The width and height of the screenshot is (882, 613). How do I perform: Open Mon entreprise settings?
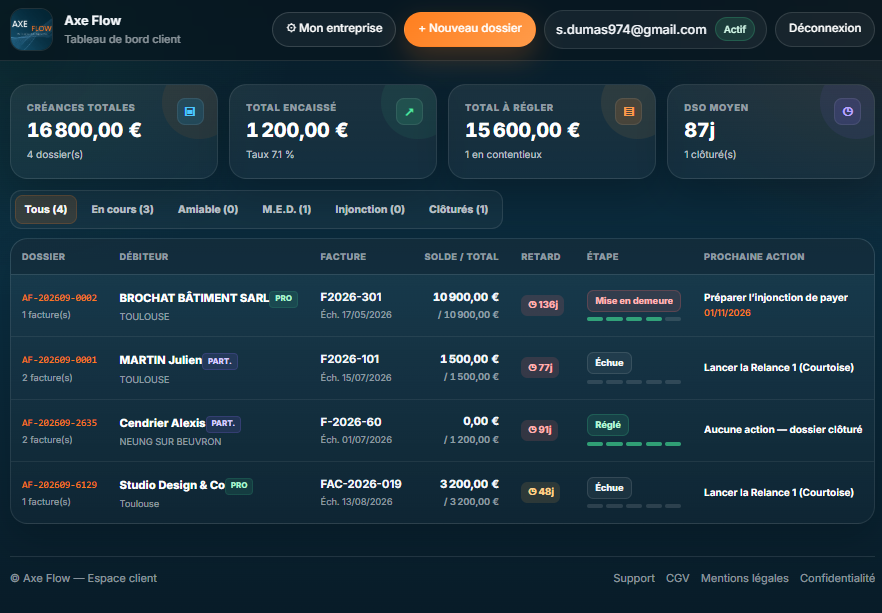[x=334, y=29]
